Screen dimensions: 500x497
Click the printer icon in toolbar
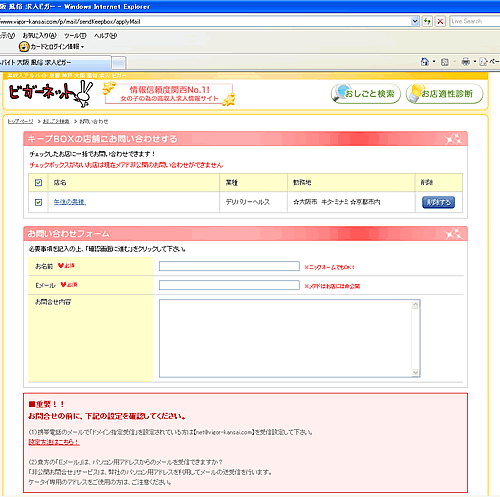pos(465,62)
